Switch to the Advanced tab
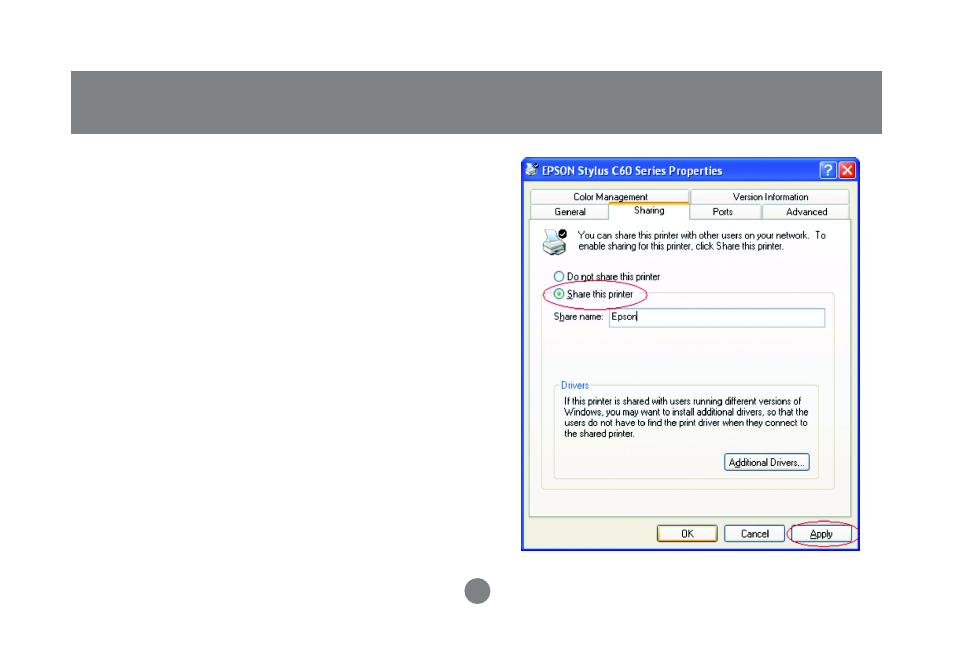 [806, 212]
